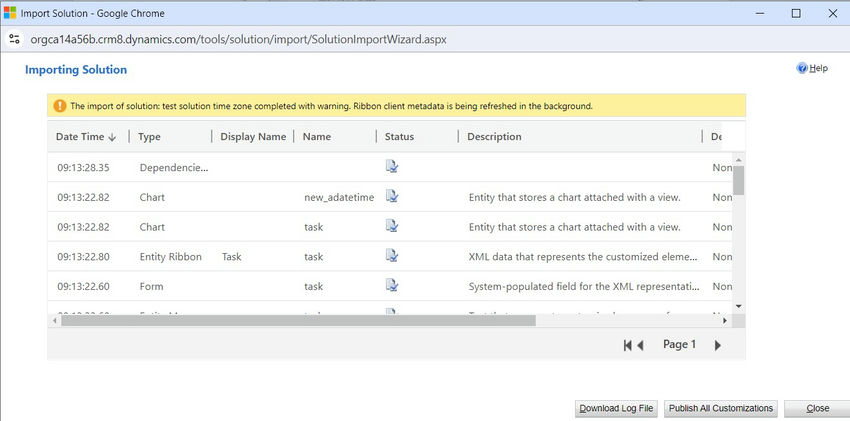
Task: Go to previous page arrow
Action: [640, 345]
